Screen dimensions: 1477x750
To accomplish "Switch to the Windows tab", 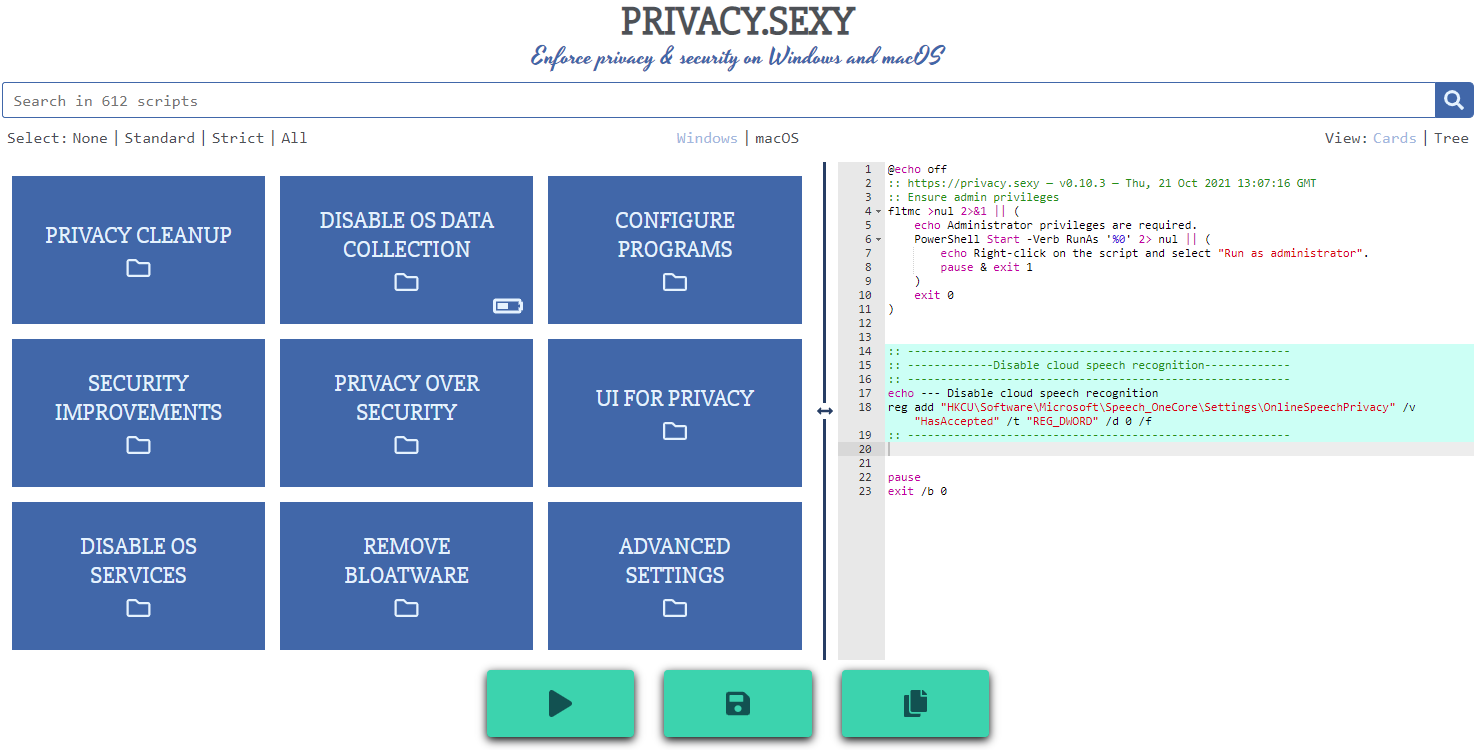I will click(707, 138).
